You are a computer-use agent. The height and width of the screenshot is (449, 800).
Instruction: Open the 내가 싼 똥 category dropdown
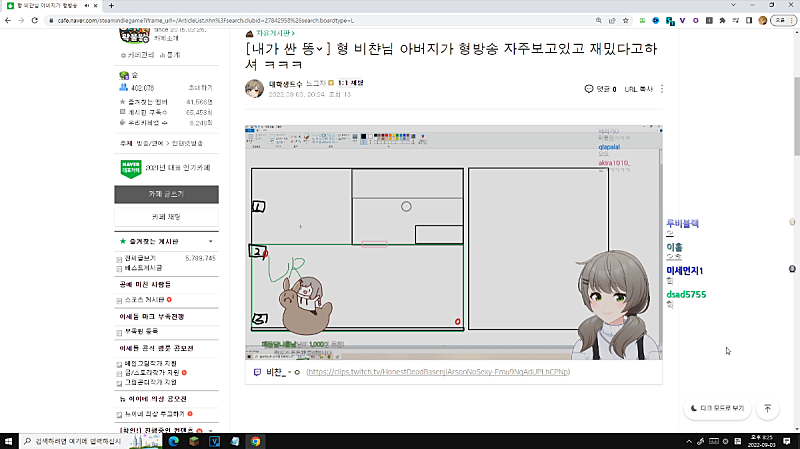click(x=319, y=49)
